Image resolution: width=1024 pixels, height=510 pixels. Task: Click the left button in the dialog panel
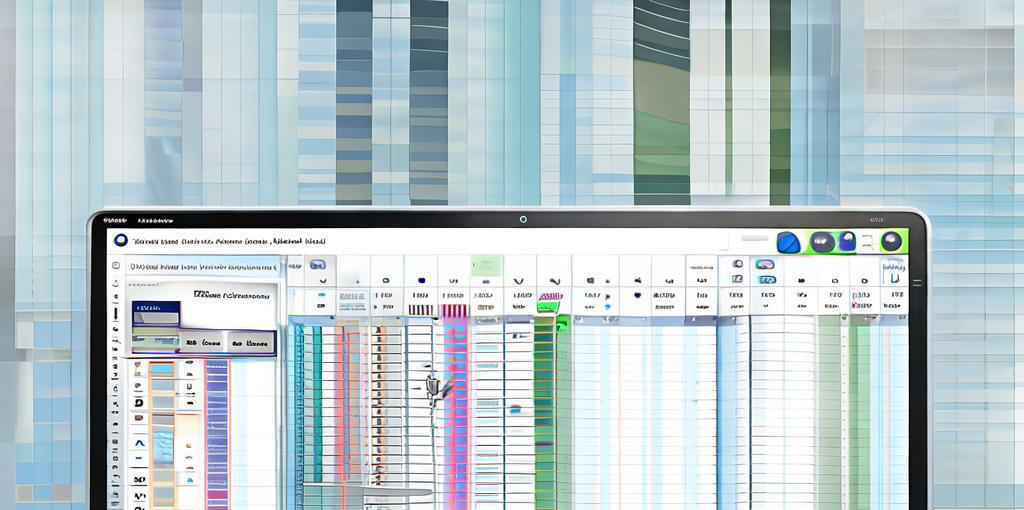[x=203, y=343]
